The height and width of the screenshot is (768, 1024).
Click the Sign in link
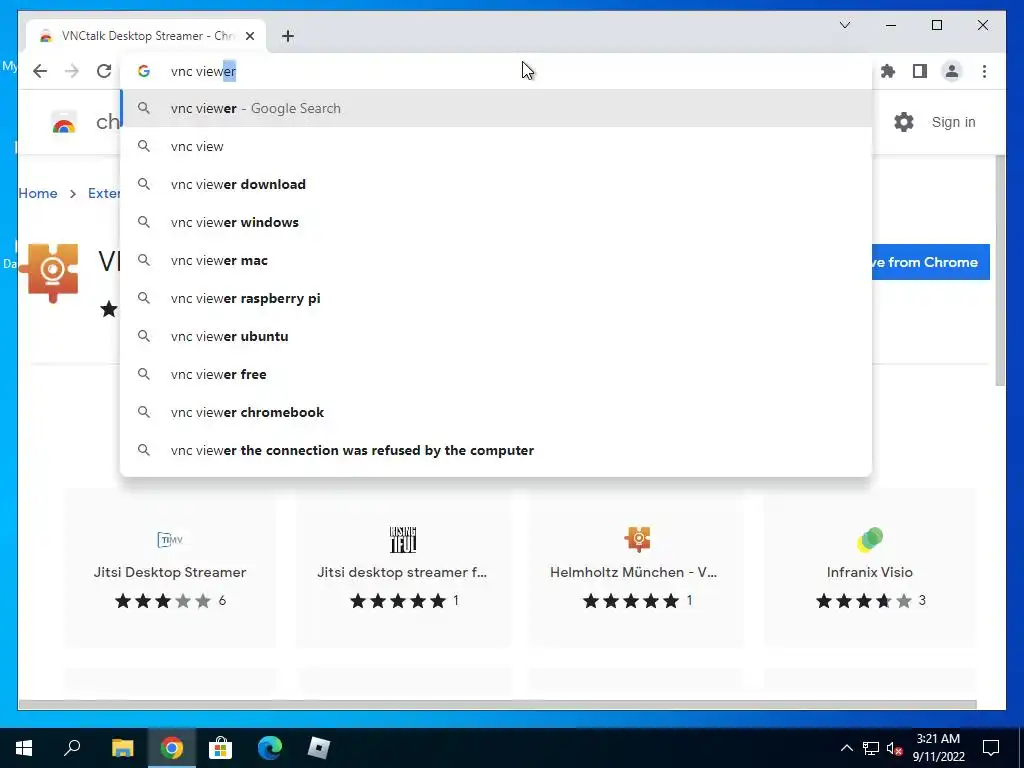pos(953,122)
